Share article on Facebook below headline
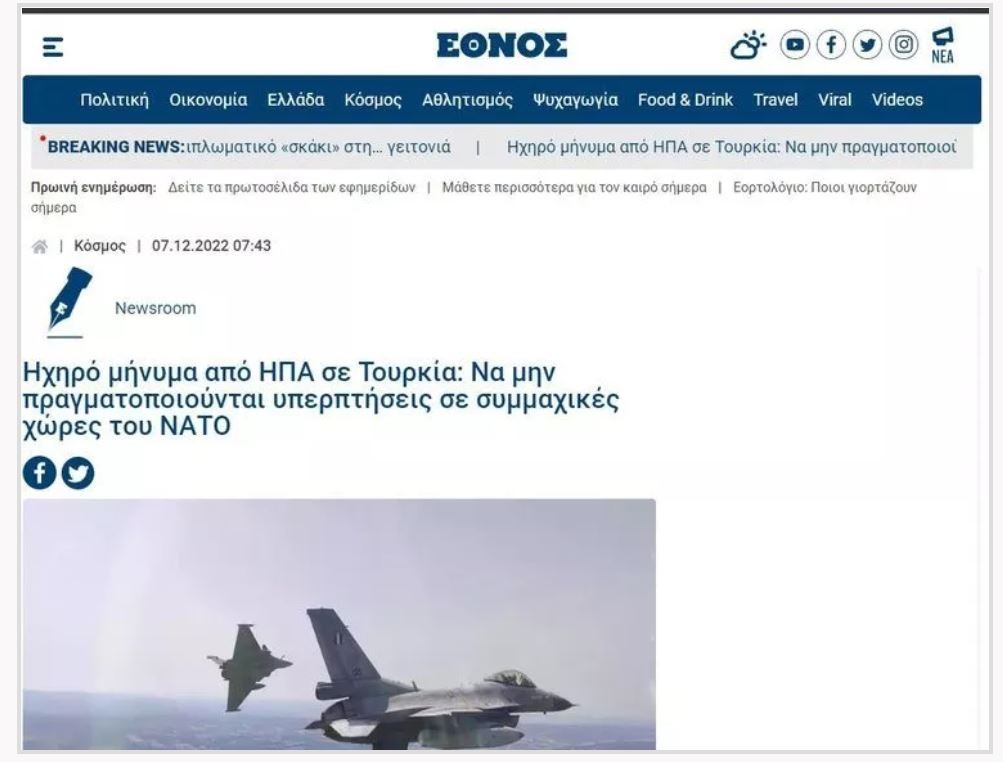The width and height of the screenshot is (1003, 762). [40, 473]
